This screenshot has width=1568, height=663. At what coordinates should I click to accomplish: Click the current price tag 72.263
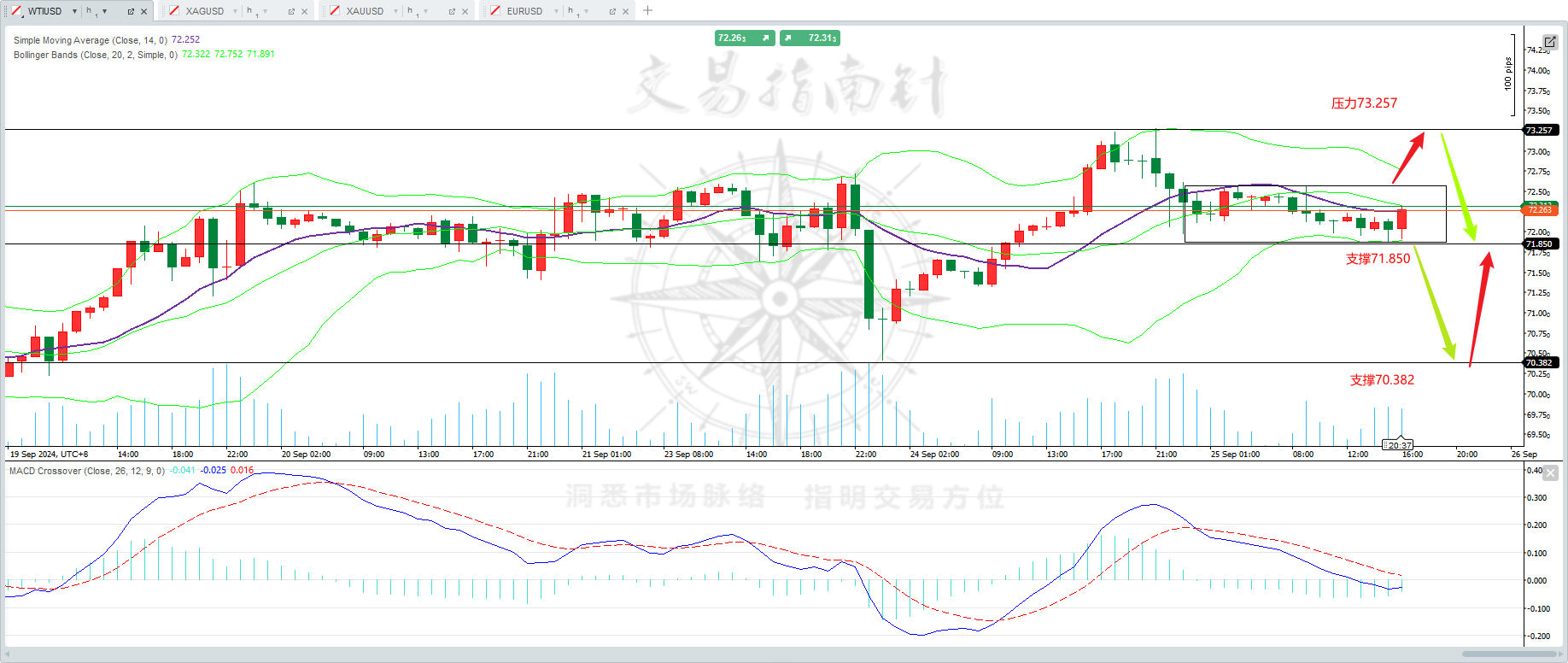click(x=1540, y=209)
